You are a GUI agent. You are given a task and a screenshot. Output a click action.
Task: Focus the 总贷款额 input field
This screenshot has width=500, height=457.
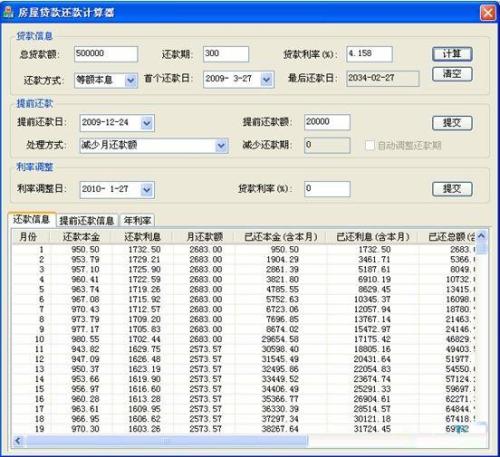click(x=106, y=54)
